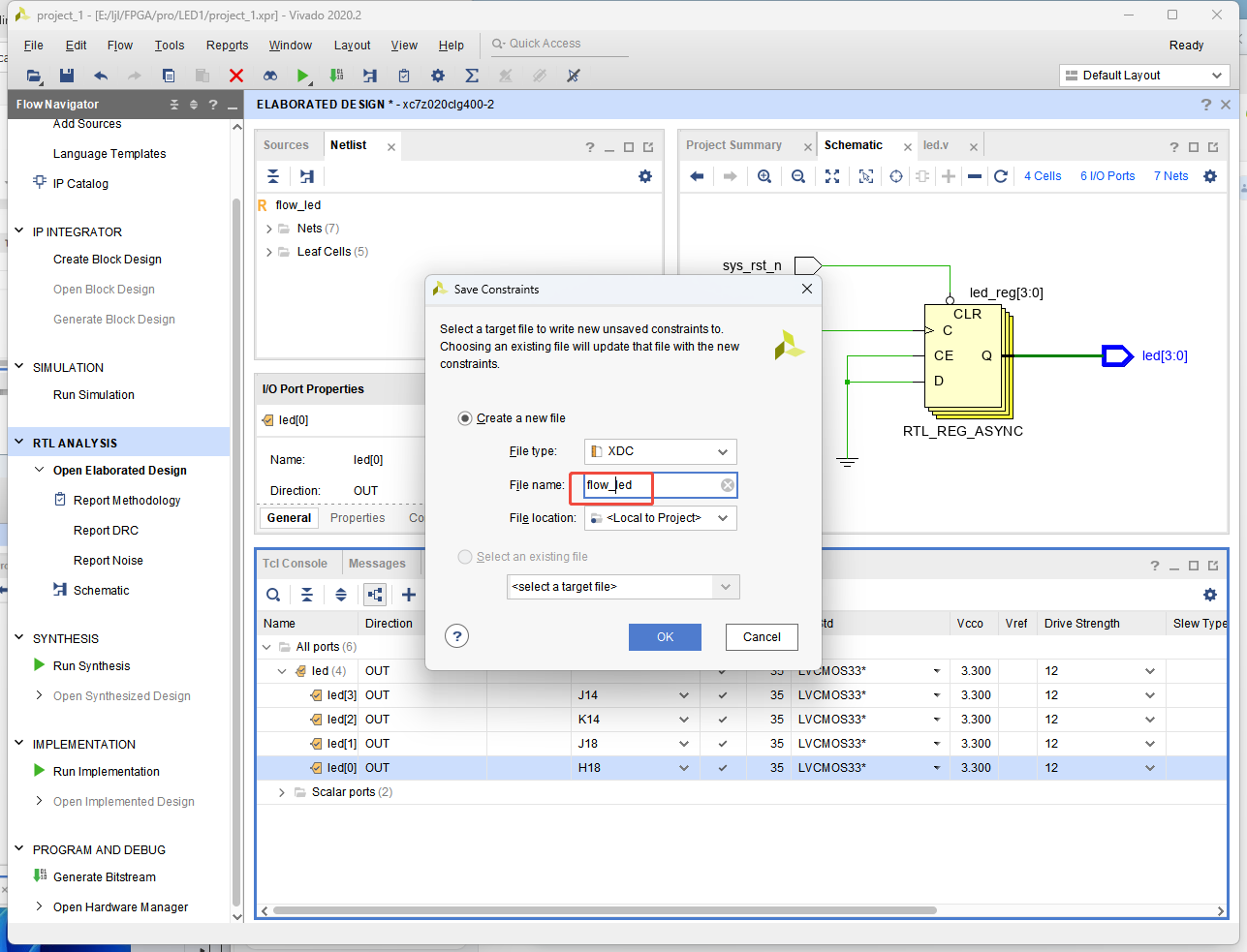This screenshot has height=952, width=1247.
Task: Toggle Fixed checkbox for led[0] row
Action: point(722,768)
